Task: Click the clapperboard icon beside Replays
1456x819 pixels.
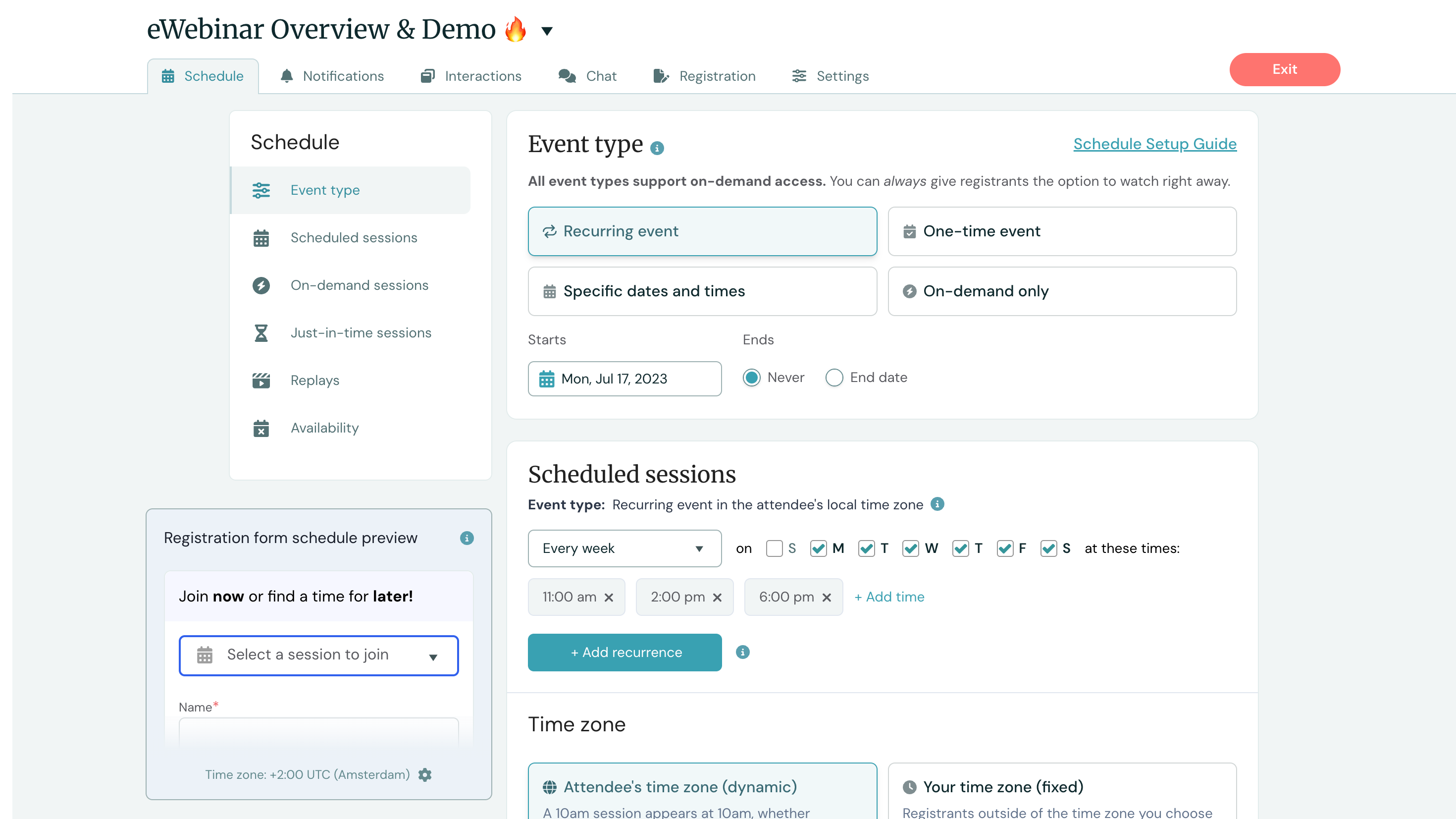Action: pos(261,381)
